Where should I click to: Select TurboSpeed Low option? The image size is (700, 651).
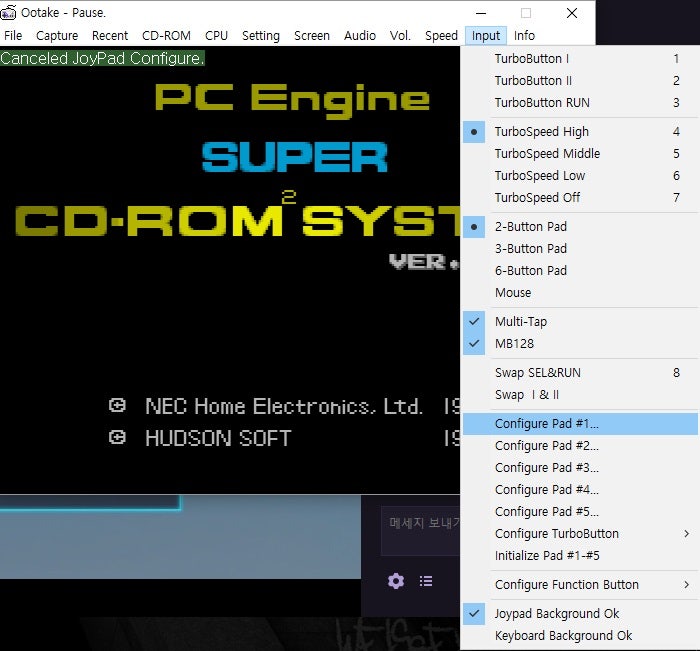pyautogui.click(x=580, y=175)
